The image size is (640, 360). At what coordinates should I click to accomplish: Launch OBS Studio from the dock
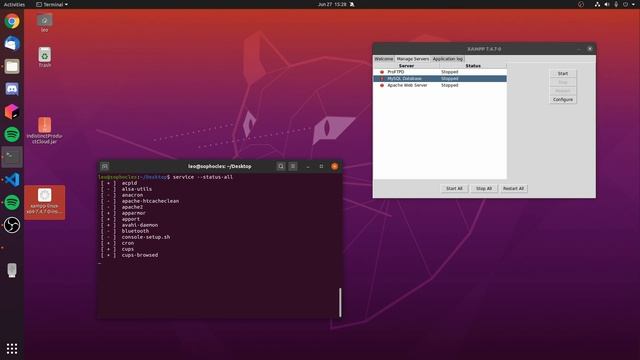12,225
